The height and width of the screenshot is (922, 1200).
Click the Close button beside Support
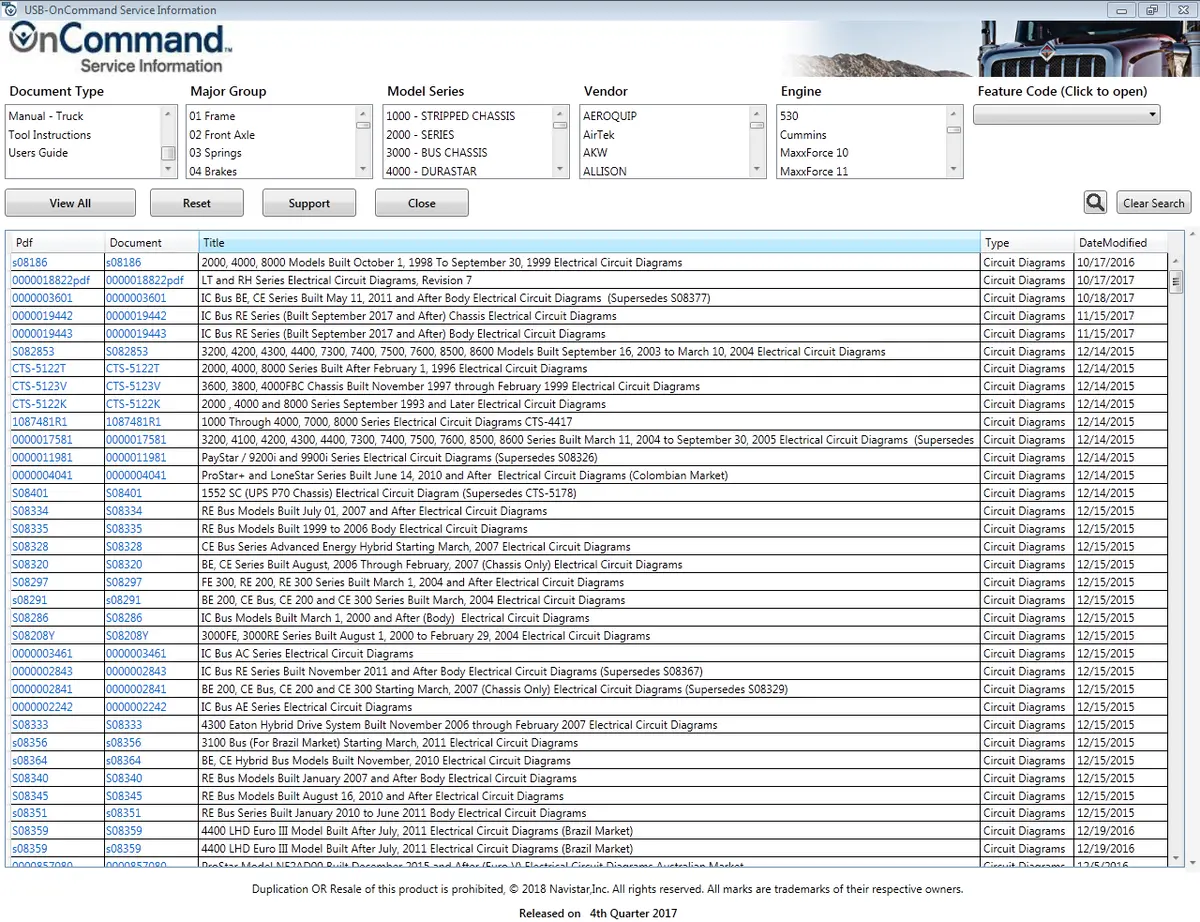pos(422,203)
